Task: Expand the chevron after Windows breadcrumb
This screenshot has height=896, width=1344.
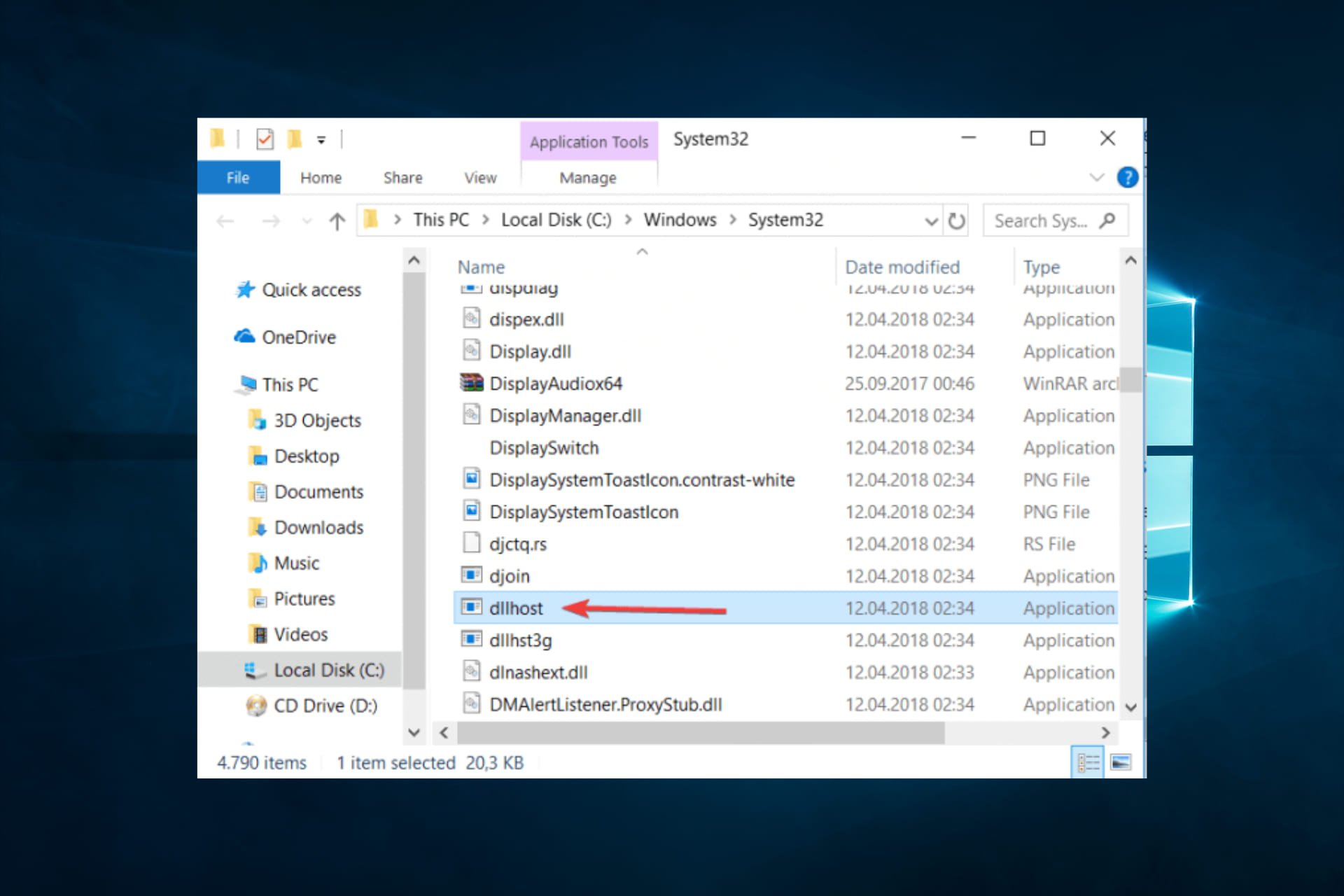Action: (x=733, y=220)
